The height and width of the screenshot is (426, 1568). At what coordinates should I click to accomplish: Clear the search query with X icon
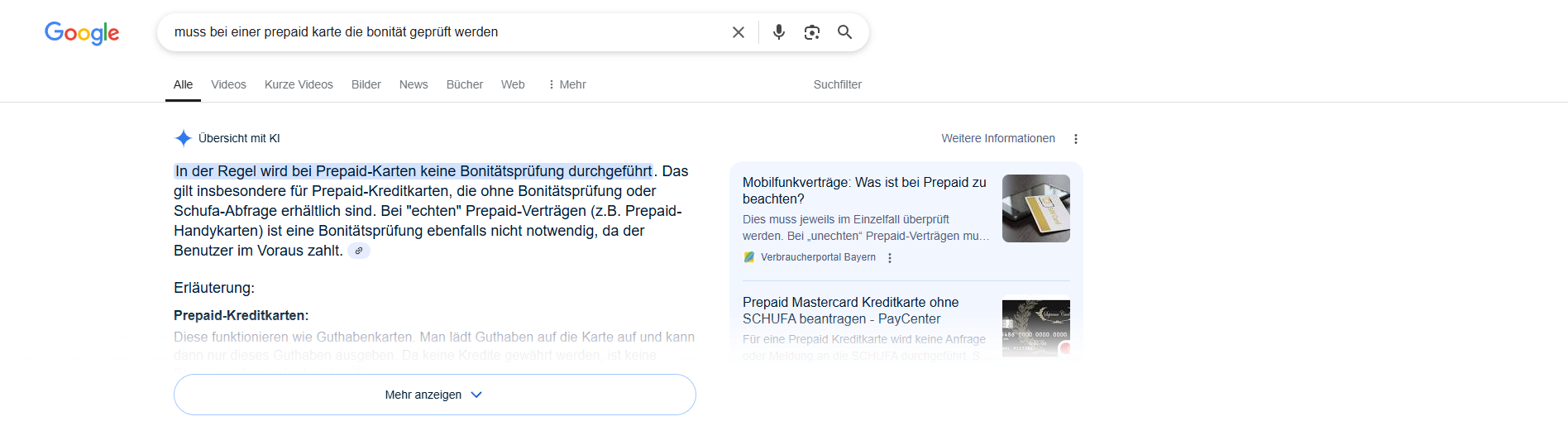pos(739,32)
